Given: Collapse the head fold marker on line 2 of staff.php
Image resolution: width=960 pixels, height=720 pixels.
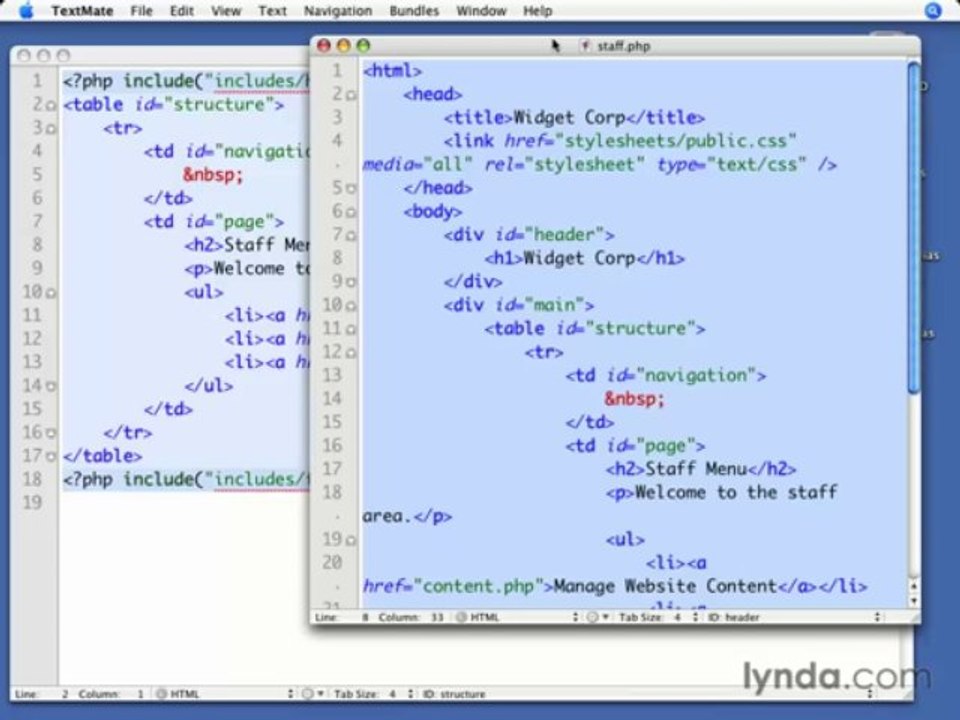Looking at the screenshot, I should click(x=351, y=95).
